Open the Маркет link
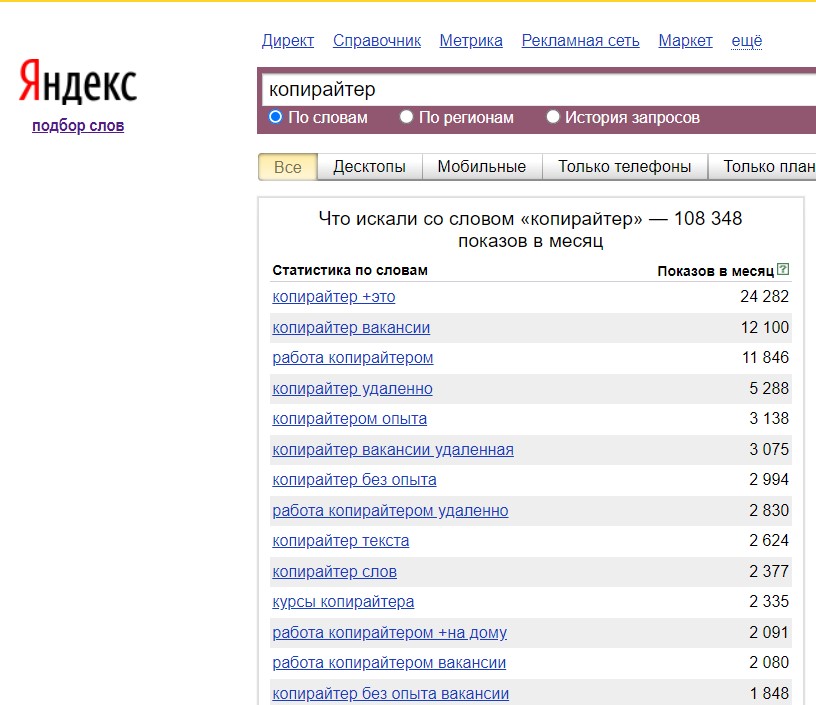816x705 pixels. 685,41
